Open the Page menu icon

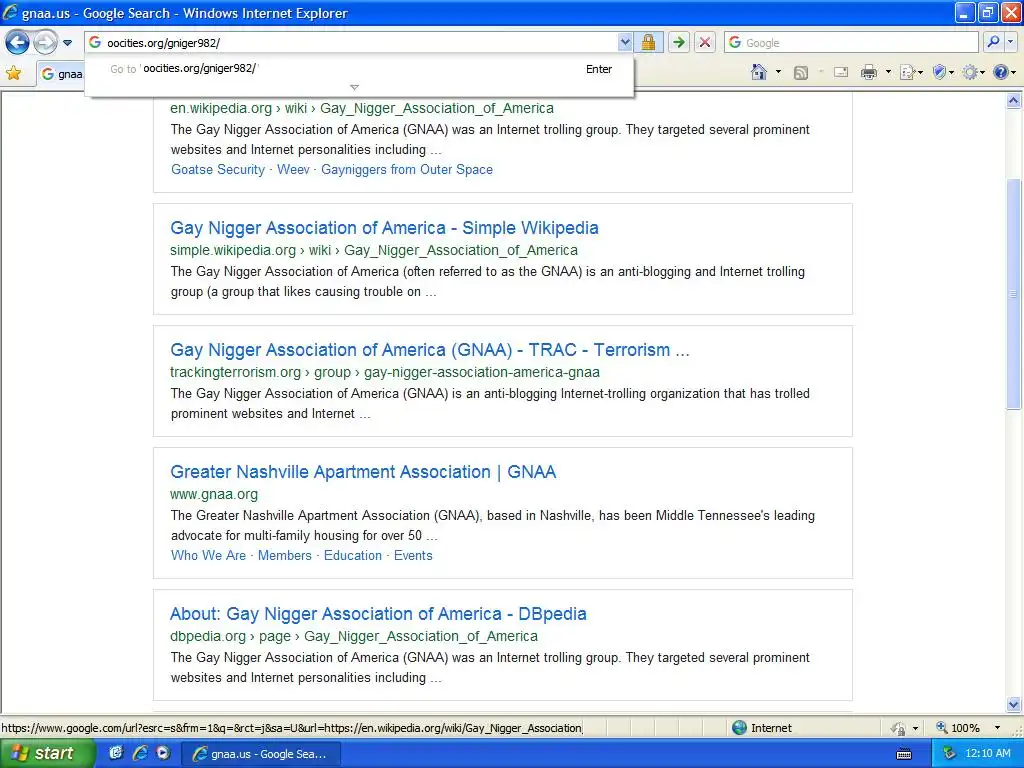tap(910, 72)
